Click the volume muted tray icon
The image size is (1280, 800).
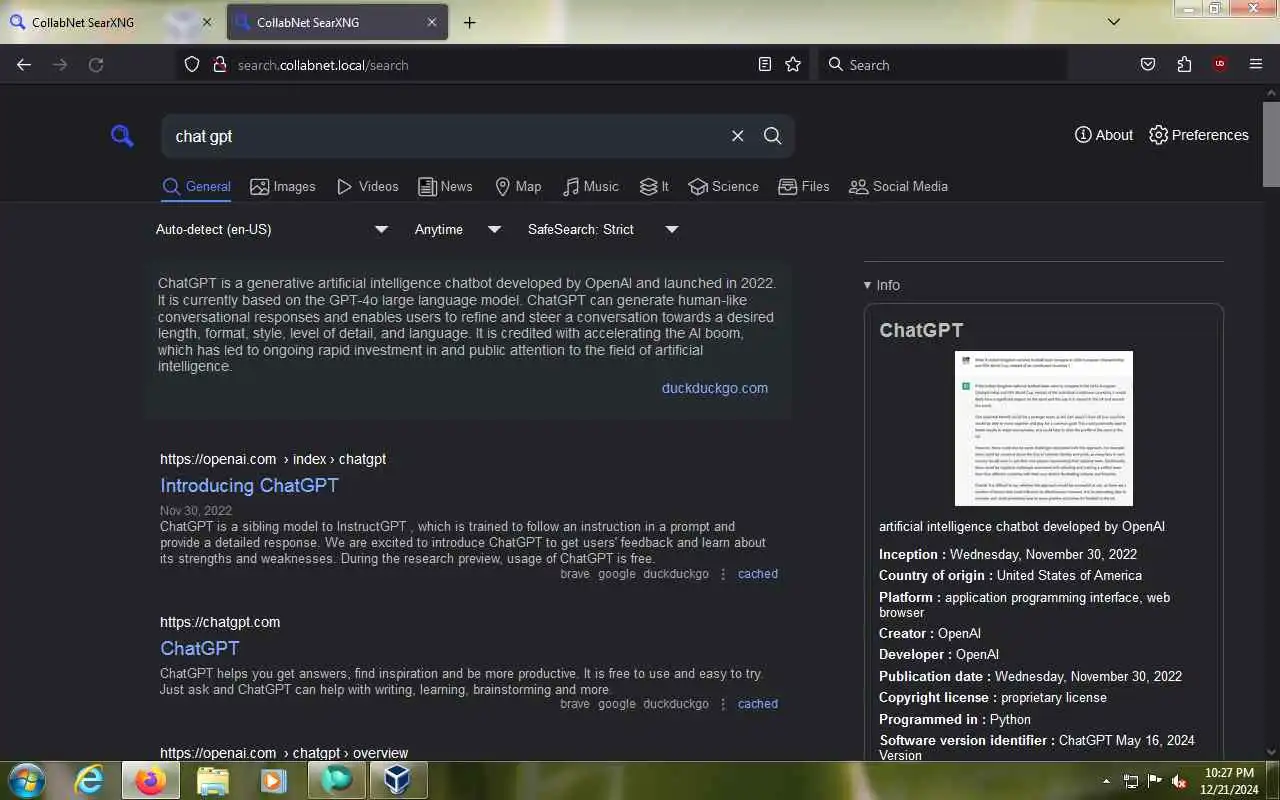click(1179, 781)
